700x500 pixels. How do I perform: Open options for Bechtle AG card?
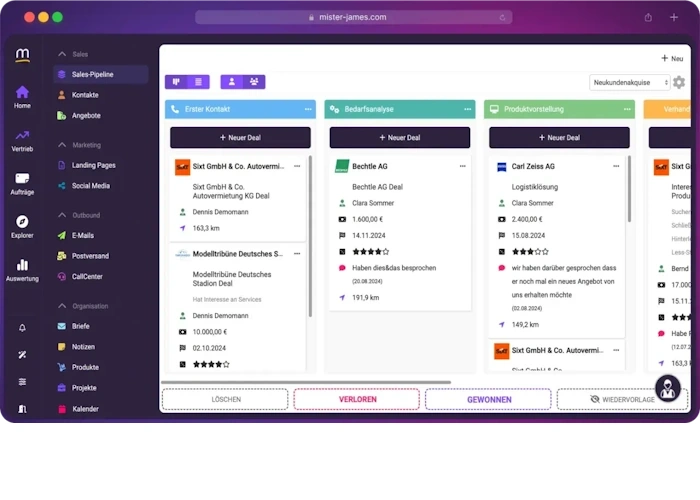click(462, 166)
